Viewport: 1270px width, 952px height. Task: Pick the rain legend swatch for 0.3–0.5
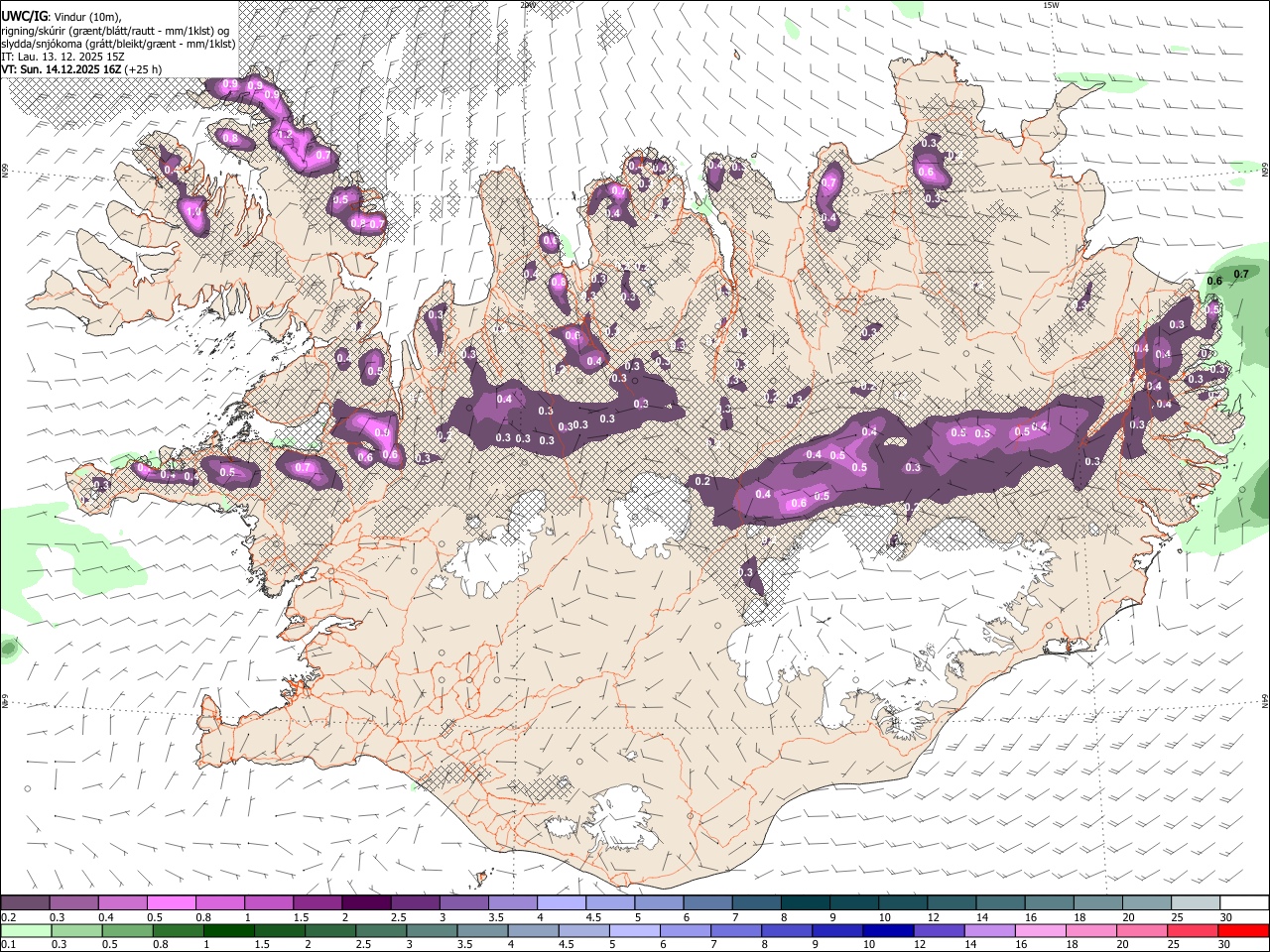[x=76, y=931]
